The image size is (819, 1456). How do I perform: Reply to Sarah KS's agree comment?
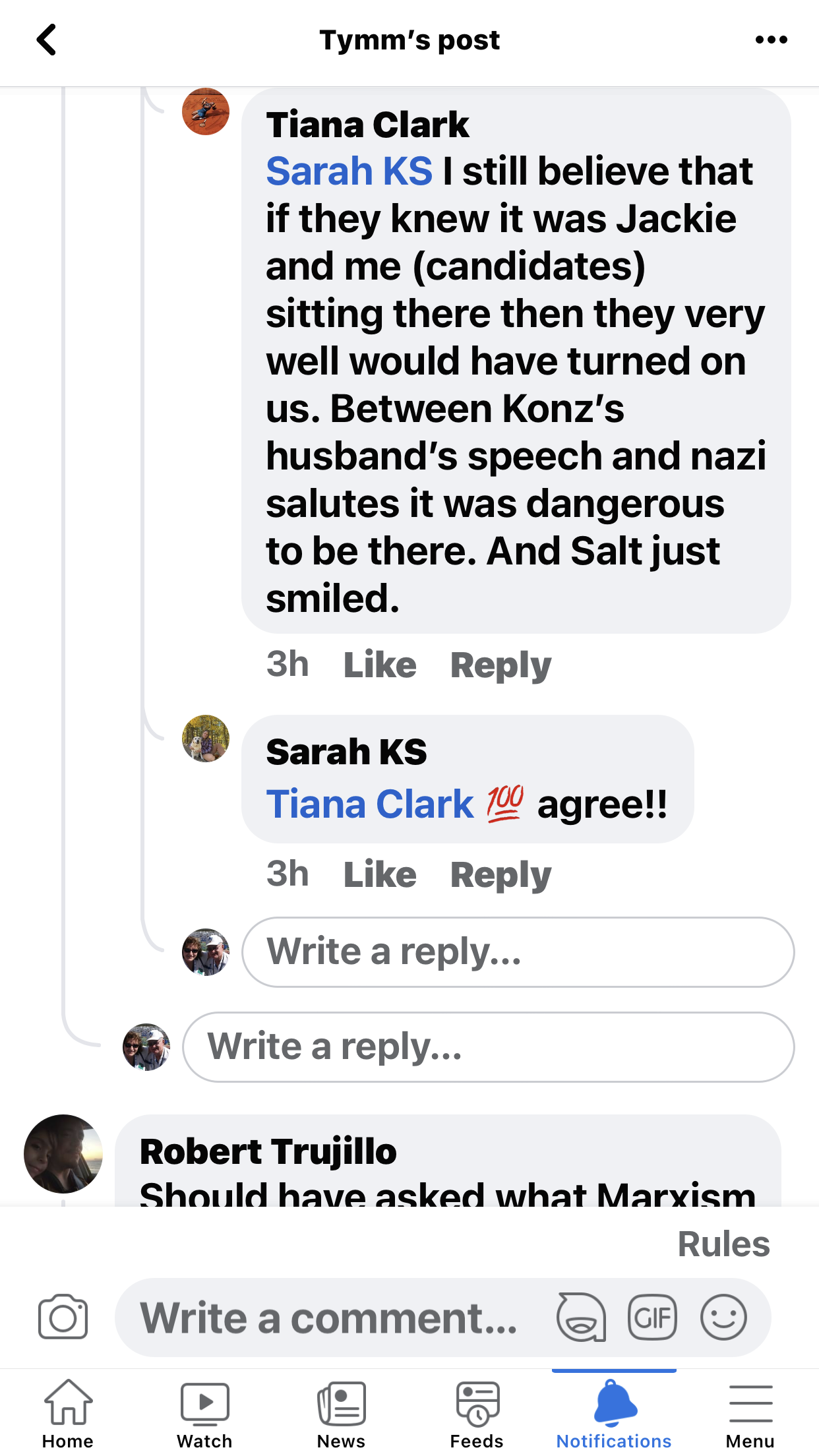(x=501, y=874)
